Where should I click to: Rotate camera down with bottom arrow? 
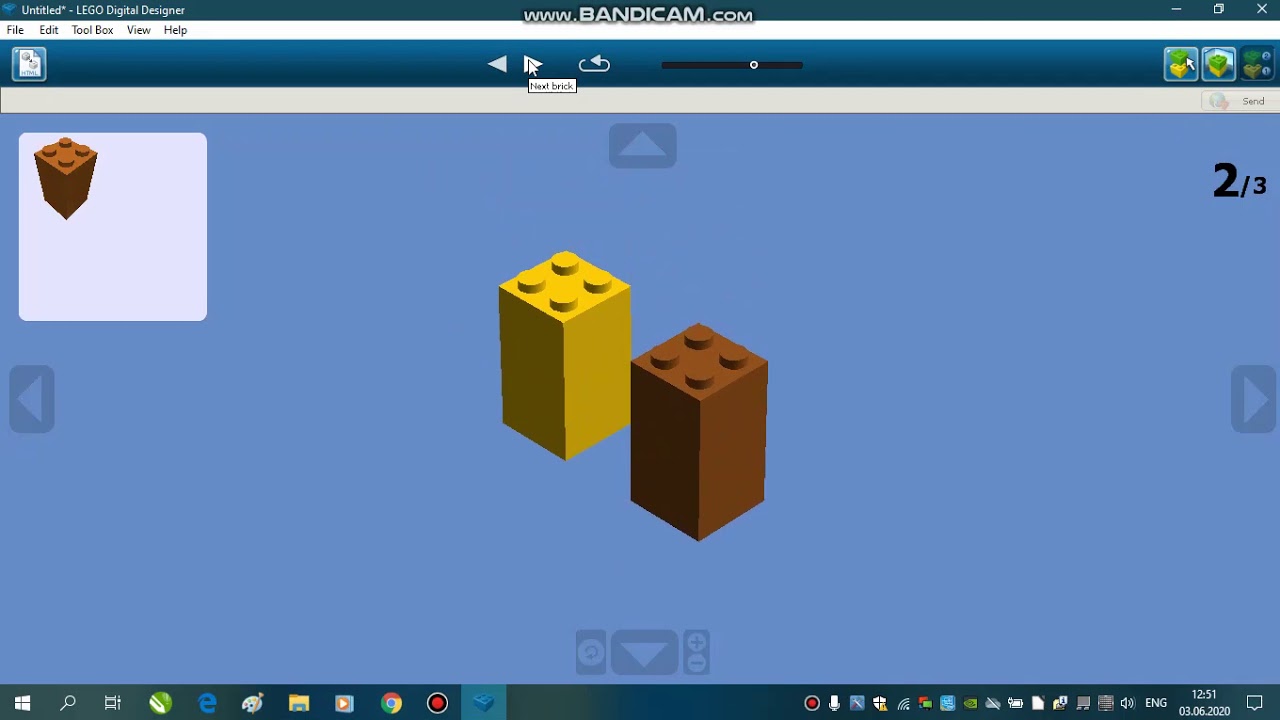(x=645, y=653)
